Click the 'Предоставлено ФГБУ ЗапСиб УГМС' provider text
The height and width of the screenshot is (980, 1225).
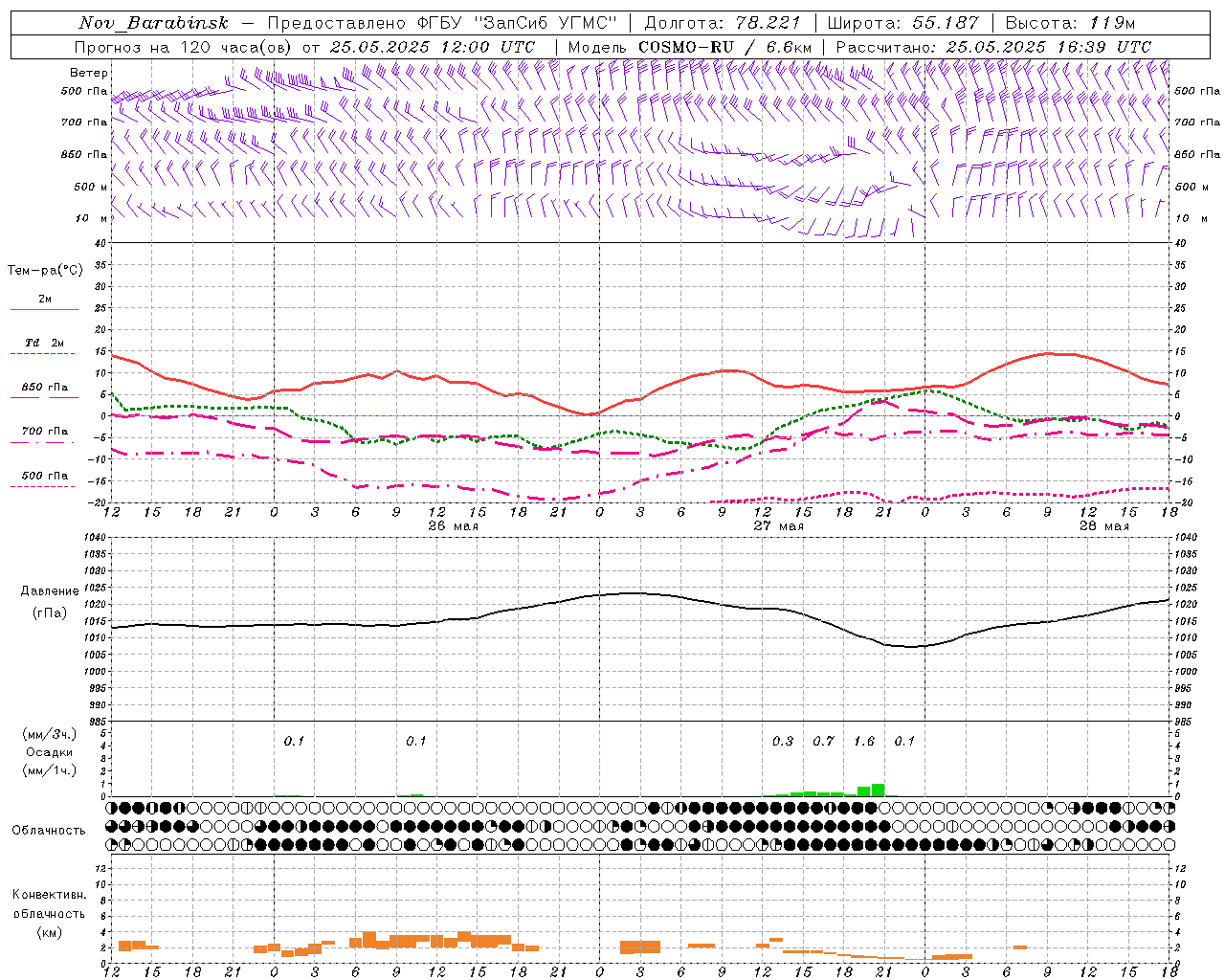[x=442, y=23]
